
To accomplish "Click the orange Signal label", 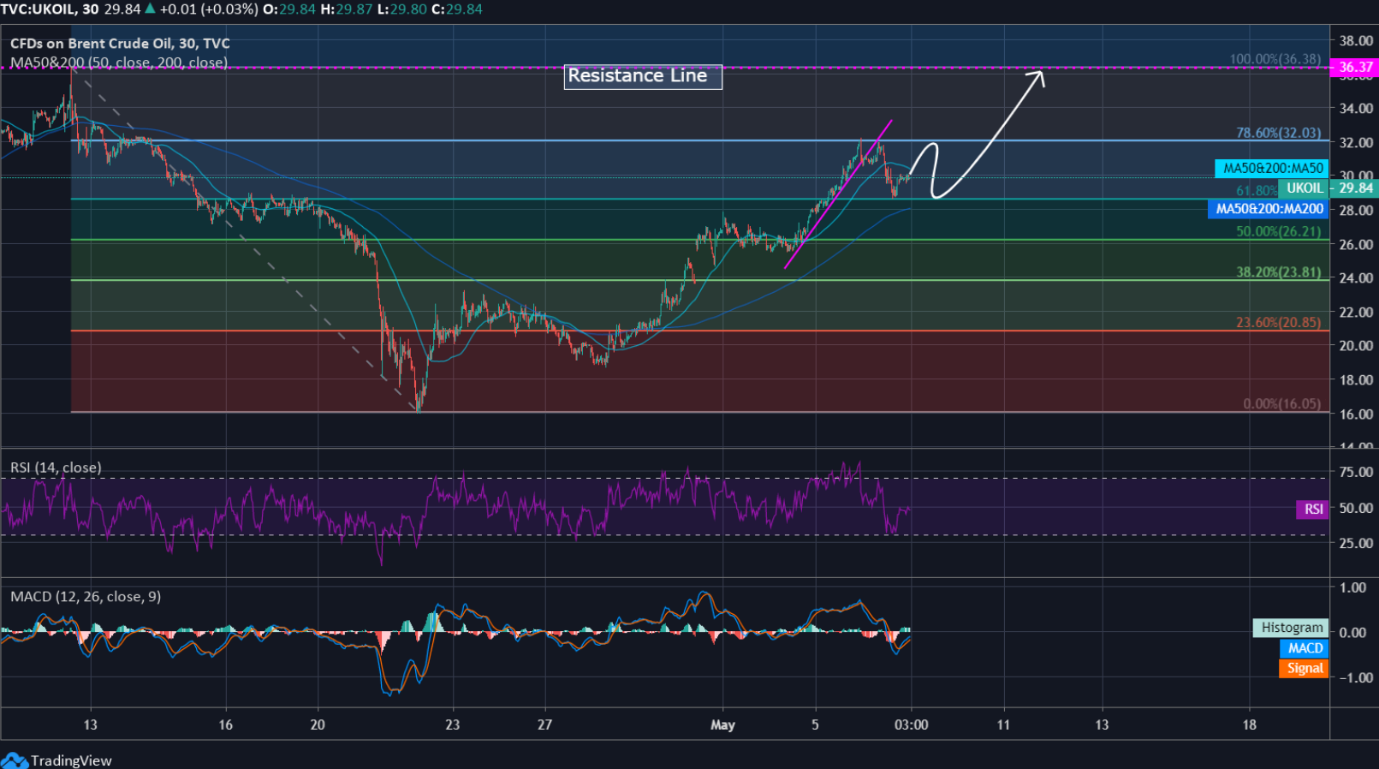I will (x=1305, y=668).
